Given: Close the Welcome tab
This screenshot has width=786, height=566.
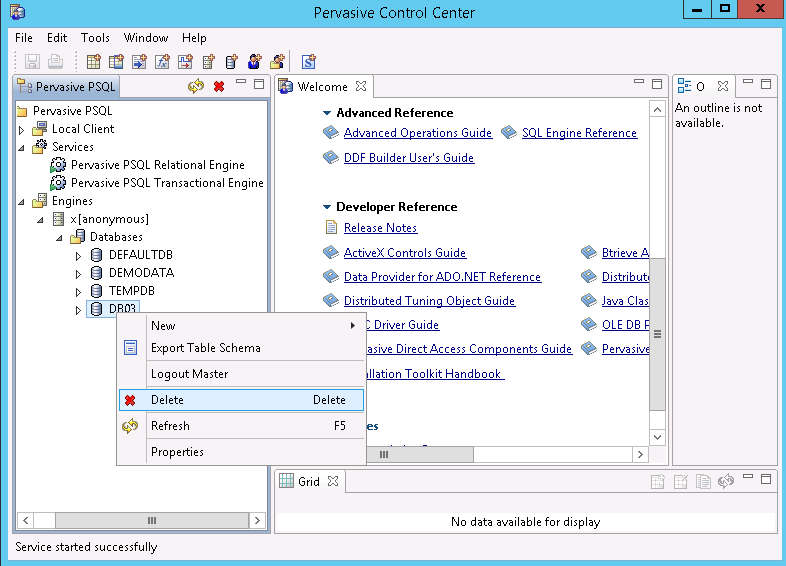Looking at the screenshot, I should (362, 87).
